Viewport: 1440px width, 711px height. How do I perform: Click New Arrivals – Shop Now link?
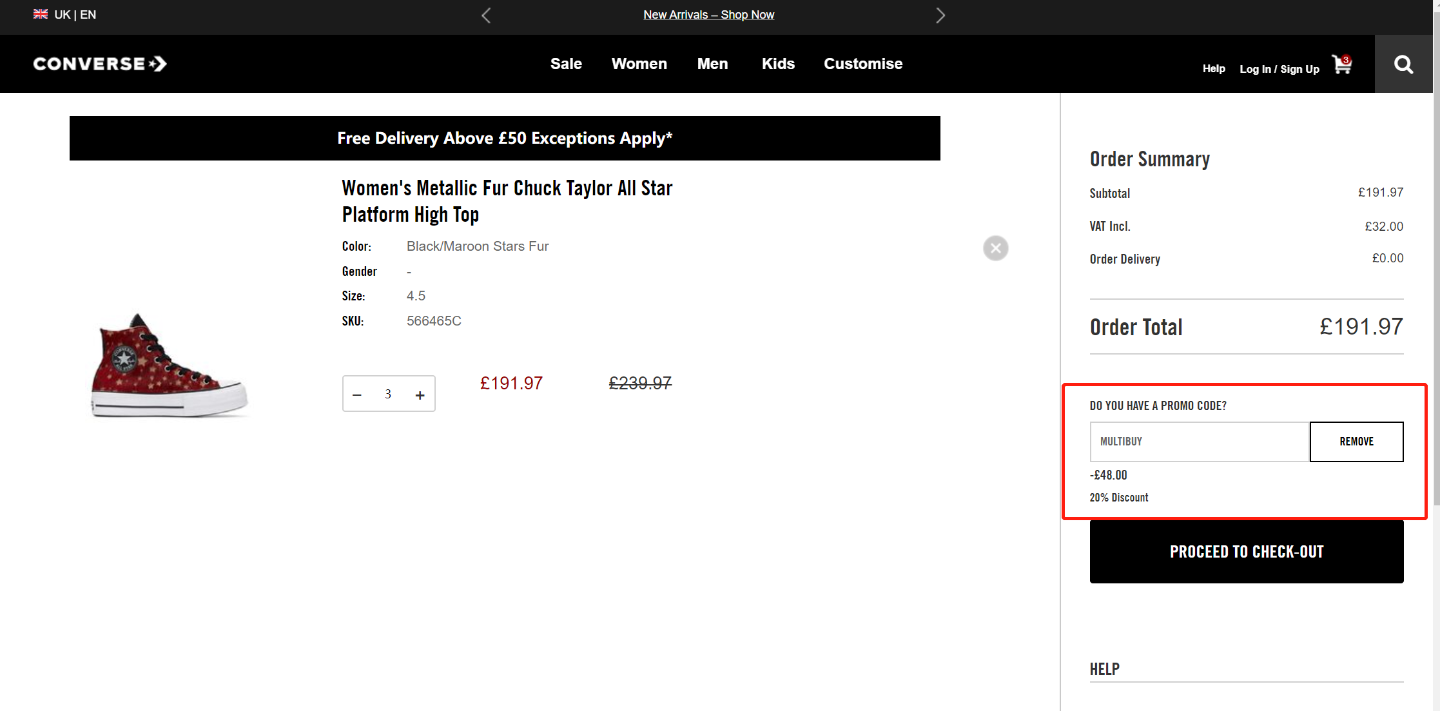(709, 15)
